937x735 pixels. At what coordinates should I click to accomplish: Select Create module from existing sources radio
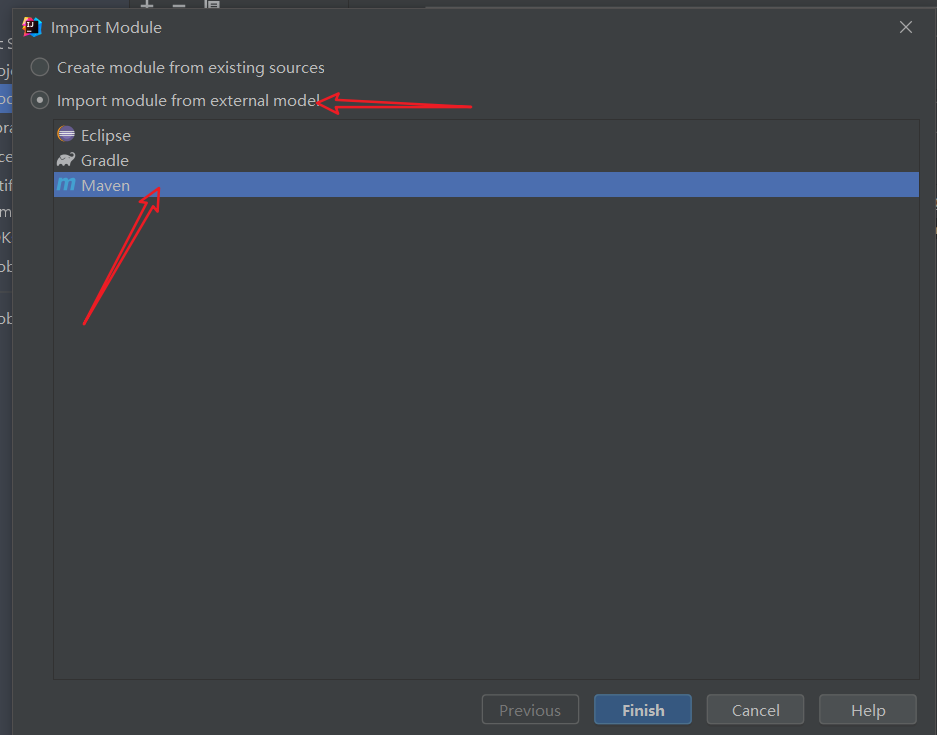40,67
